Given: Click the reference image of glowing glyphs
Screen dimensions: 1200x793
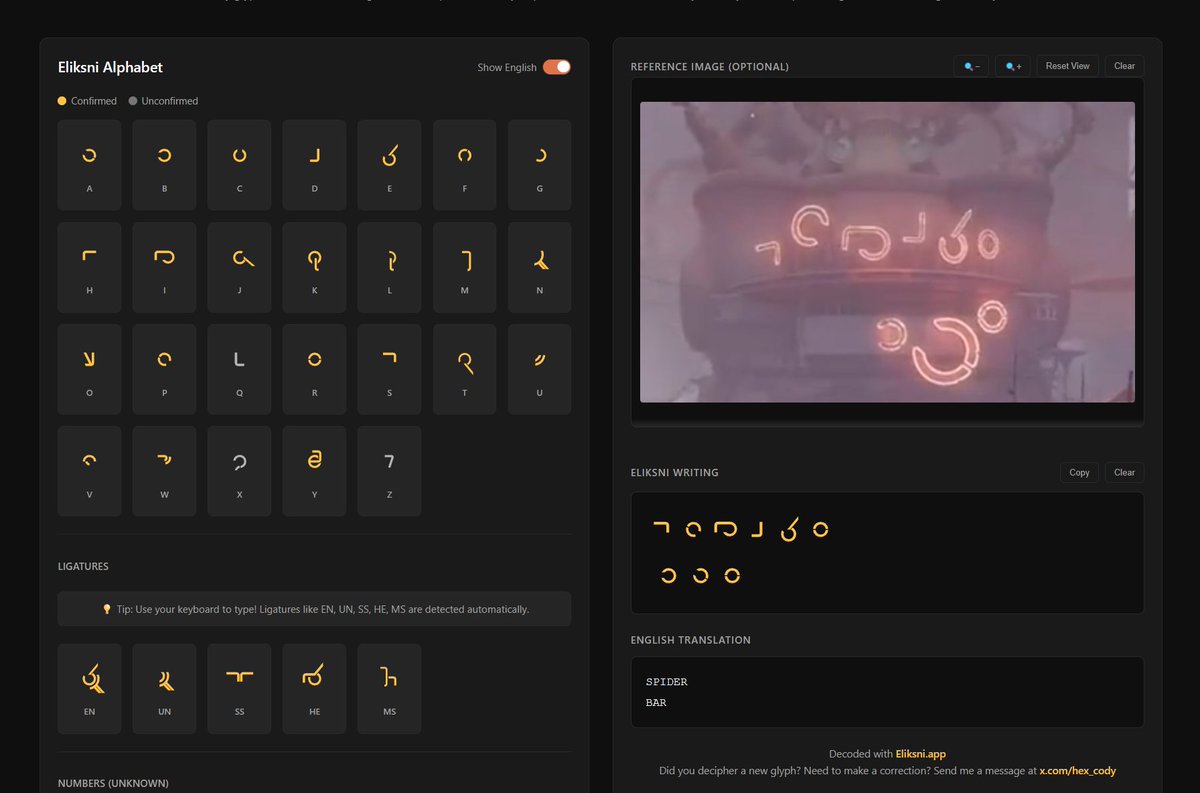Looking at the screenshot, I should 887,252.
